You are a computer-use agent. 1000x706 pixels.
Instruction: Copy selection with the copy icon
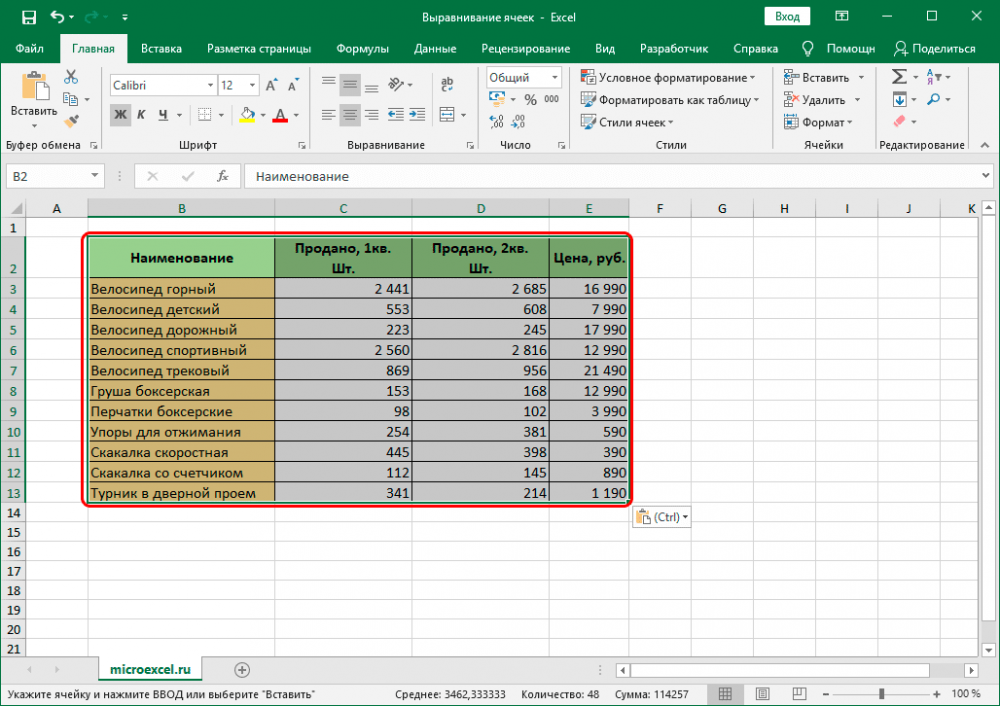tap(71, 99)
